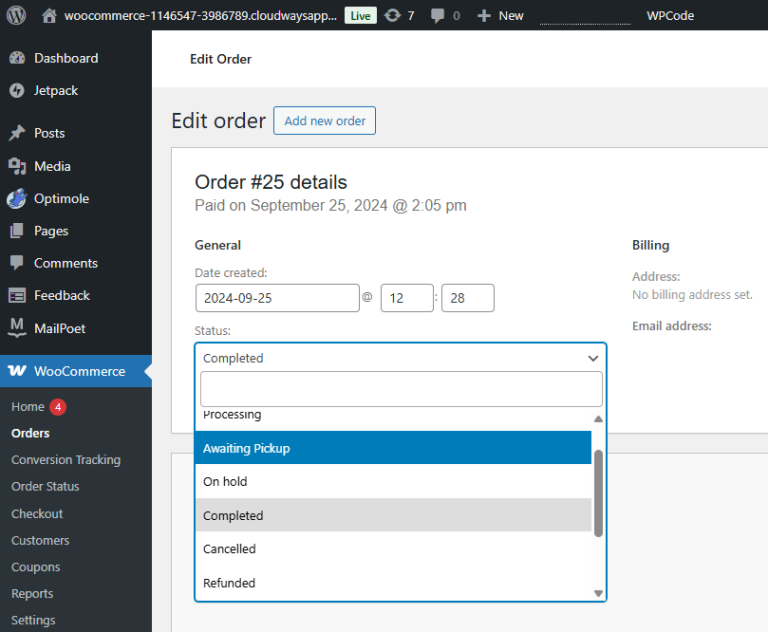The height and width of the screenshot is (632, 768).
Task: Open the updates circular-arrows icon
Action: [x=392, y=16]
